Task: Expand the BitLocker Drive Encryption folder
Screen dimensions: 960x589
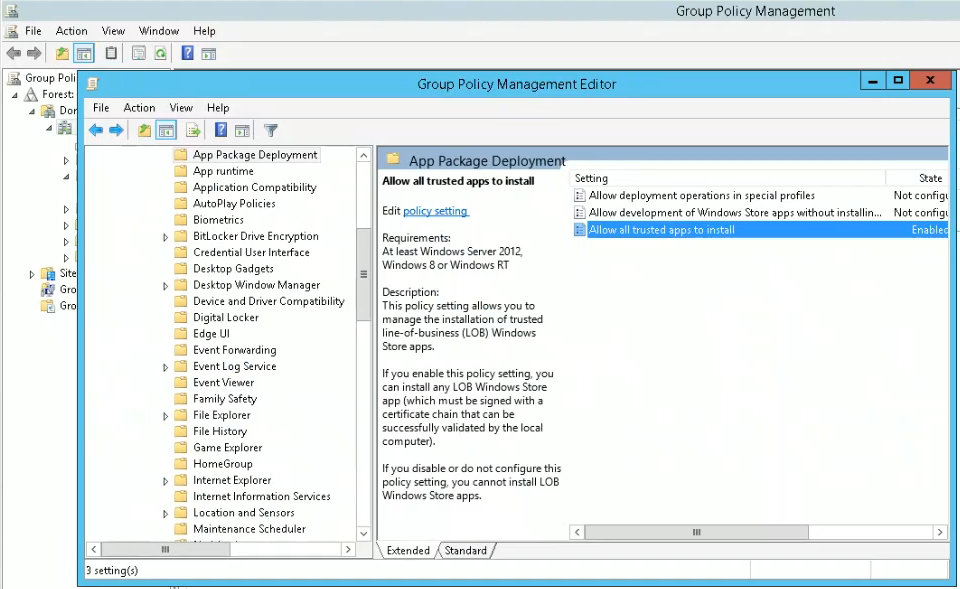Action: pos(165,237)
